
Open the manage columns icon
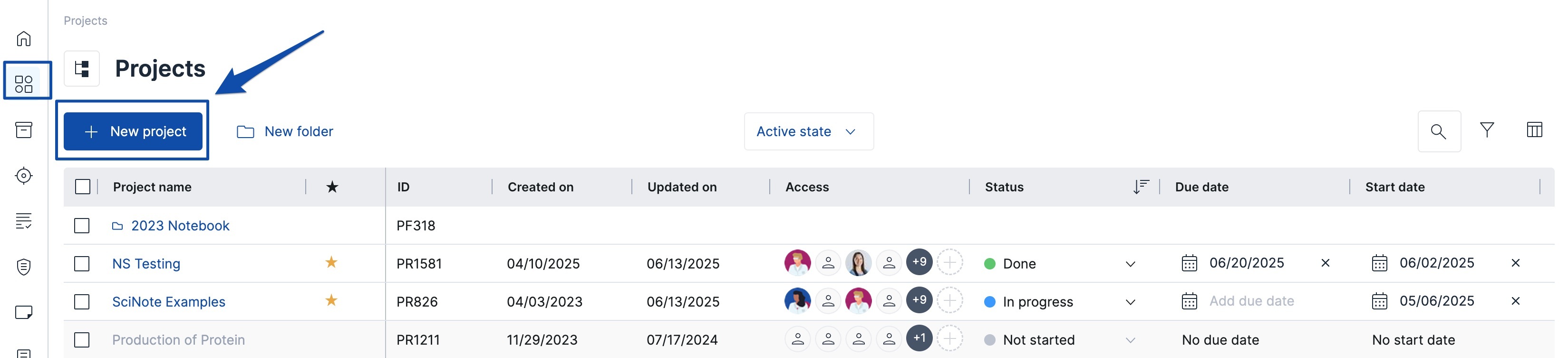(1534, 130)
